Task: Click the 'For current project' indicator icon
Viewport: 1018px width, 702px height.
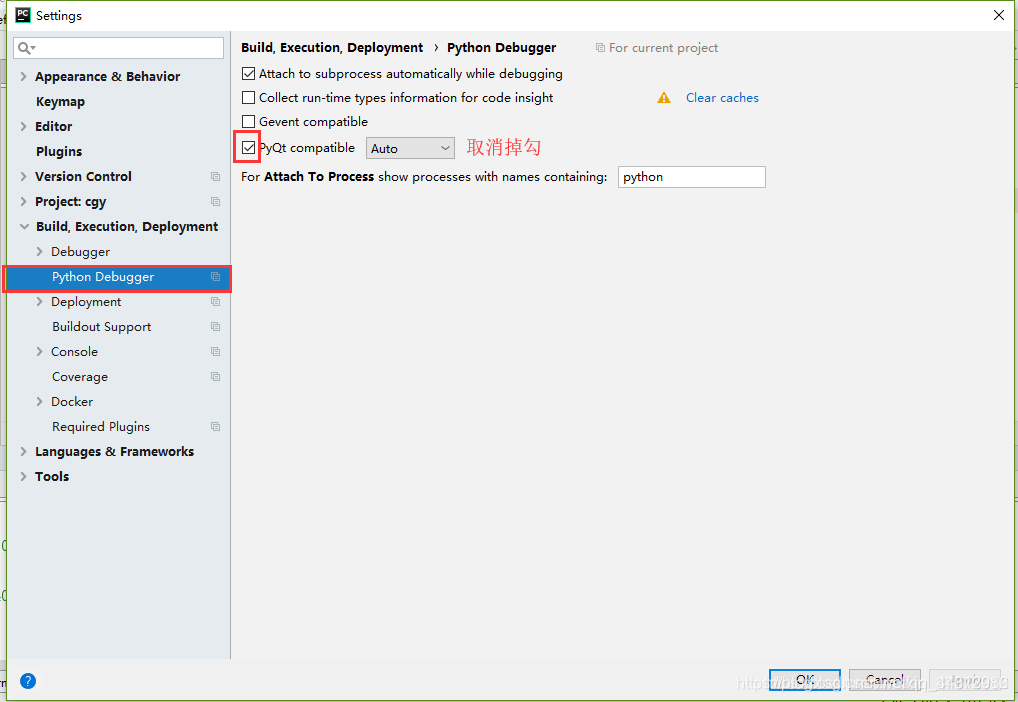Action: point(601,47)
